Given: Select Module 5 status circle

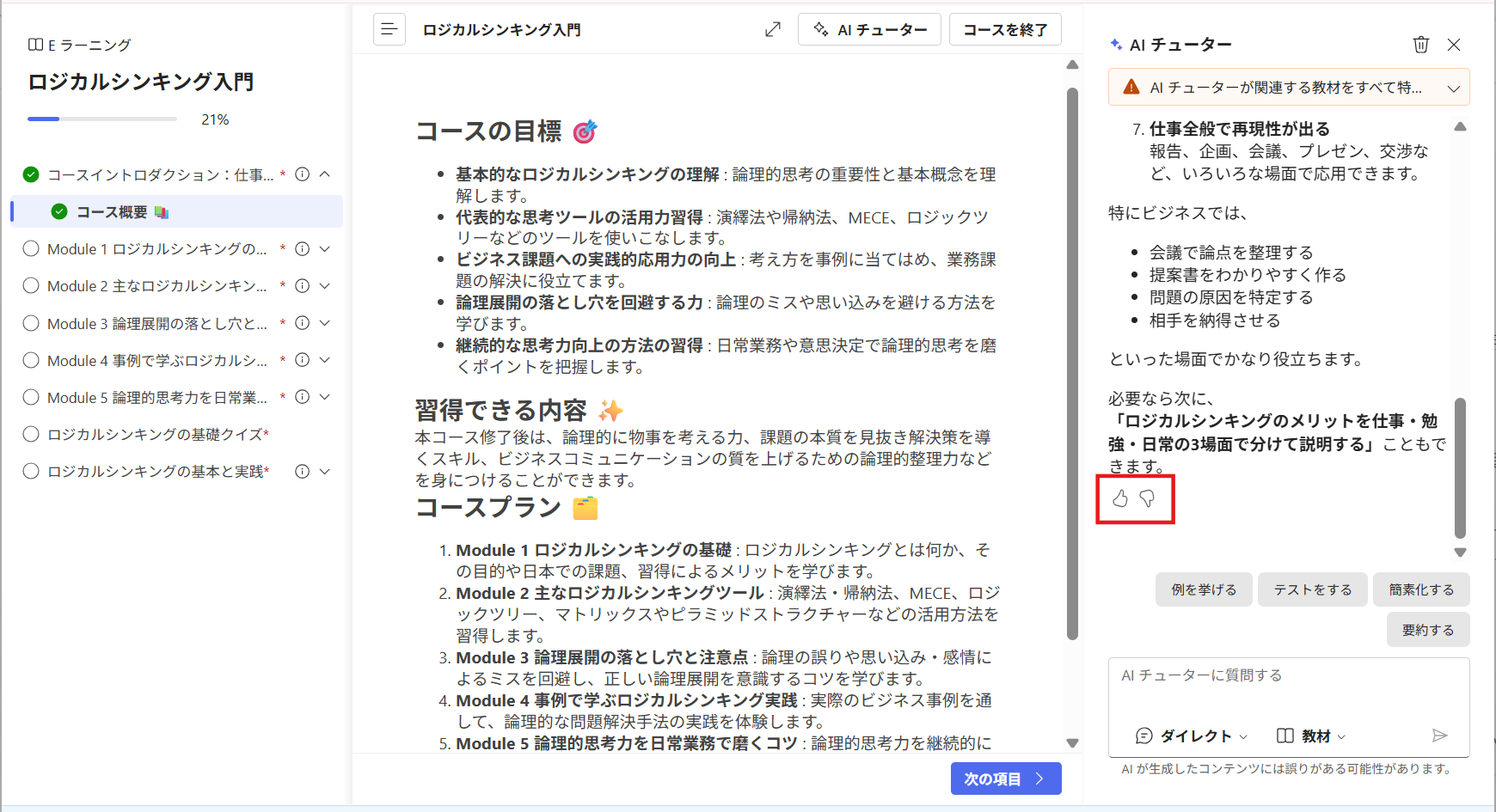Looking at the screenshot, I should [31, 397].
